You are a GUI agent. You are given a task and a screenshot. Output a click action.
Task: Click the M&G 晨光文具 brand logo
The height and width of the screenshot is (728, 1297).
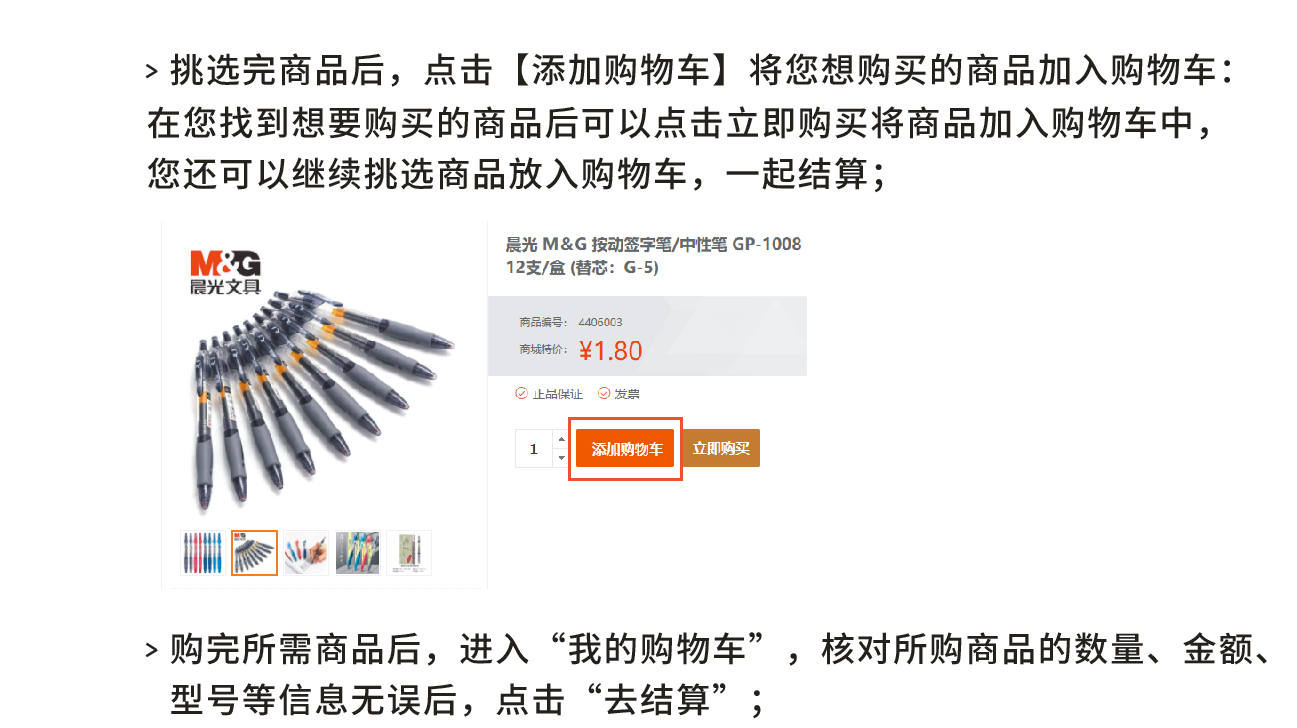225,273
